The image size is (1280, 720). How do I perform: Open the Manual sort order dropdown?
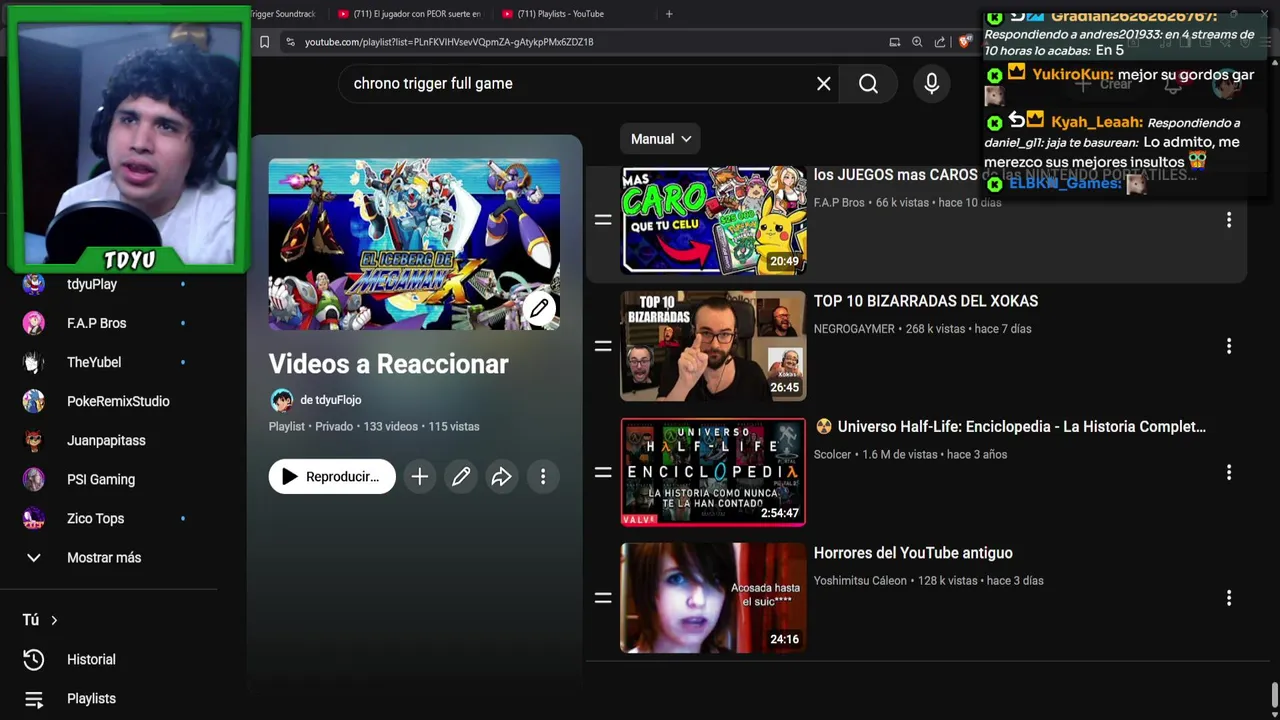pyautogui.click(x=661, y=139)
